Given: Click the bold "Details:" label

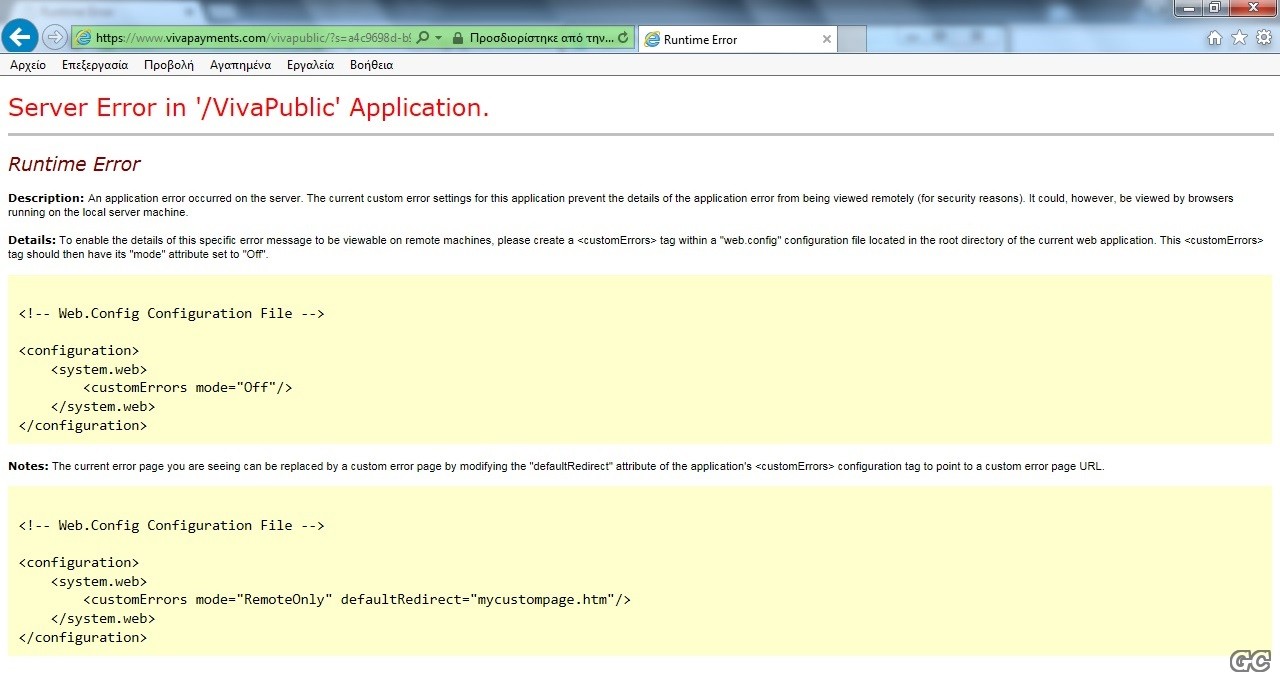Looking at the screenshot, I should tap(32, 240).
